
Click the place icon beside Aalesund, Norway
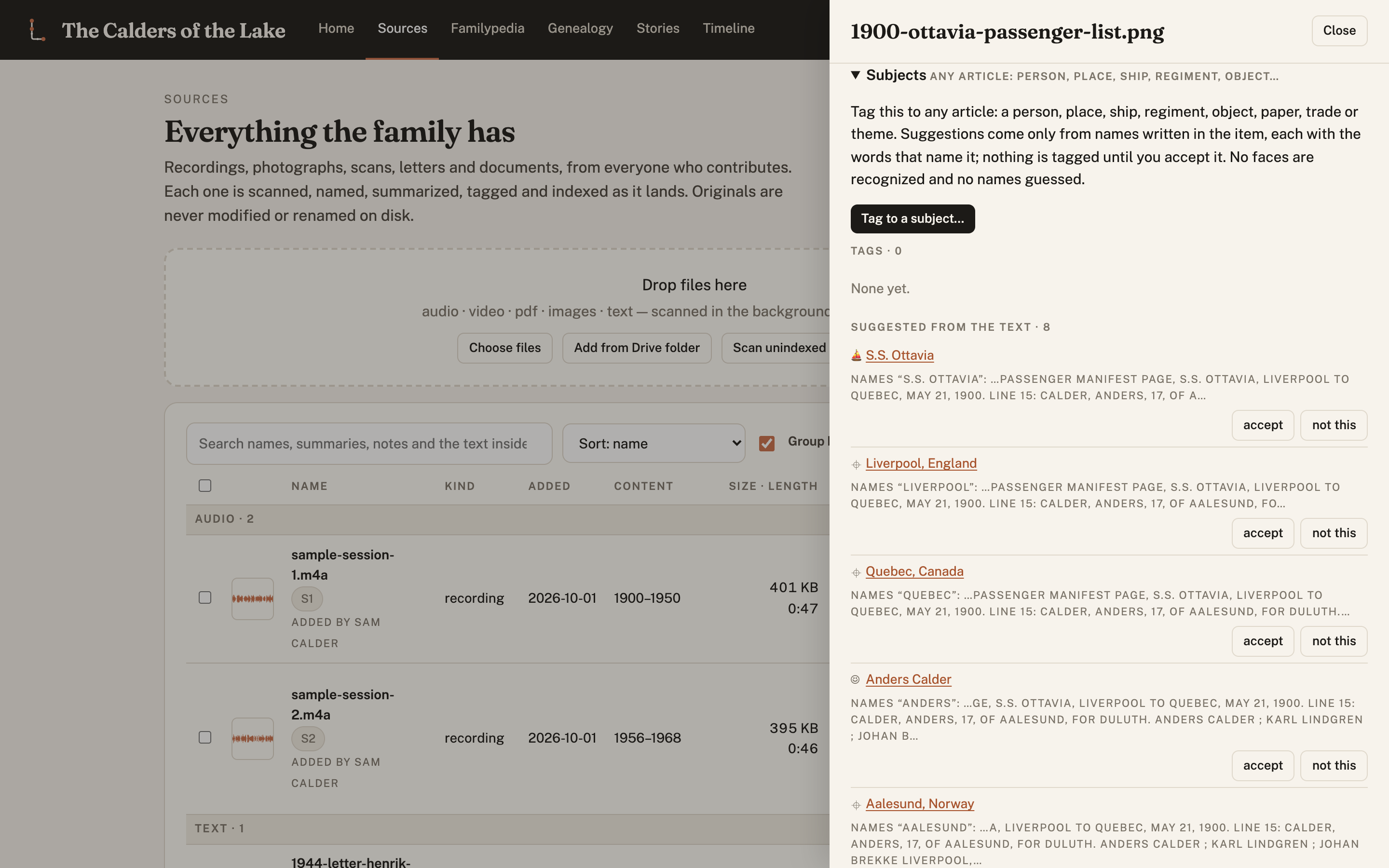[x=856, y=805]
